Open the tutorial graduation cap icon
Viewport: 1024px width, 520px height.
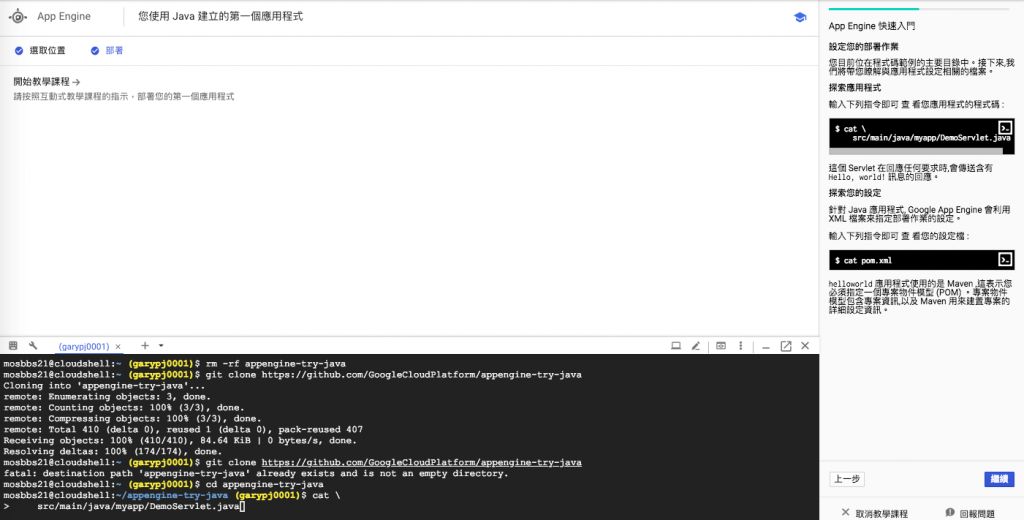click(799, 18)
